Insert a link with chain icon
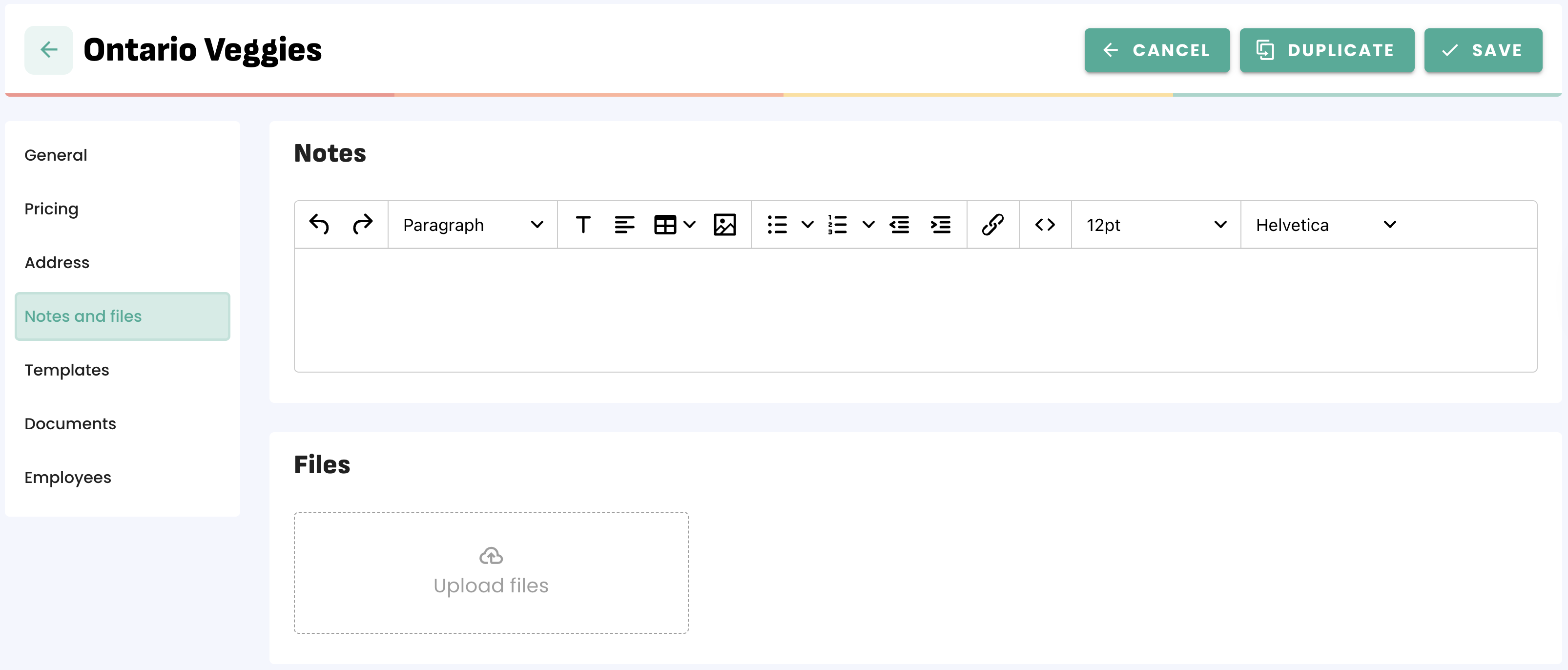 coord(992,225)
